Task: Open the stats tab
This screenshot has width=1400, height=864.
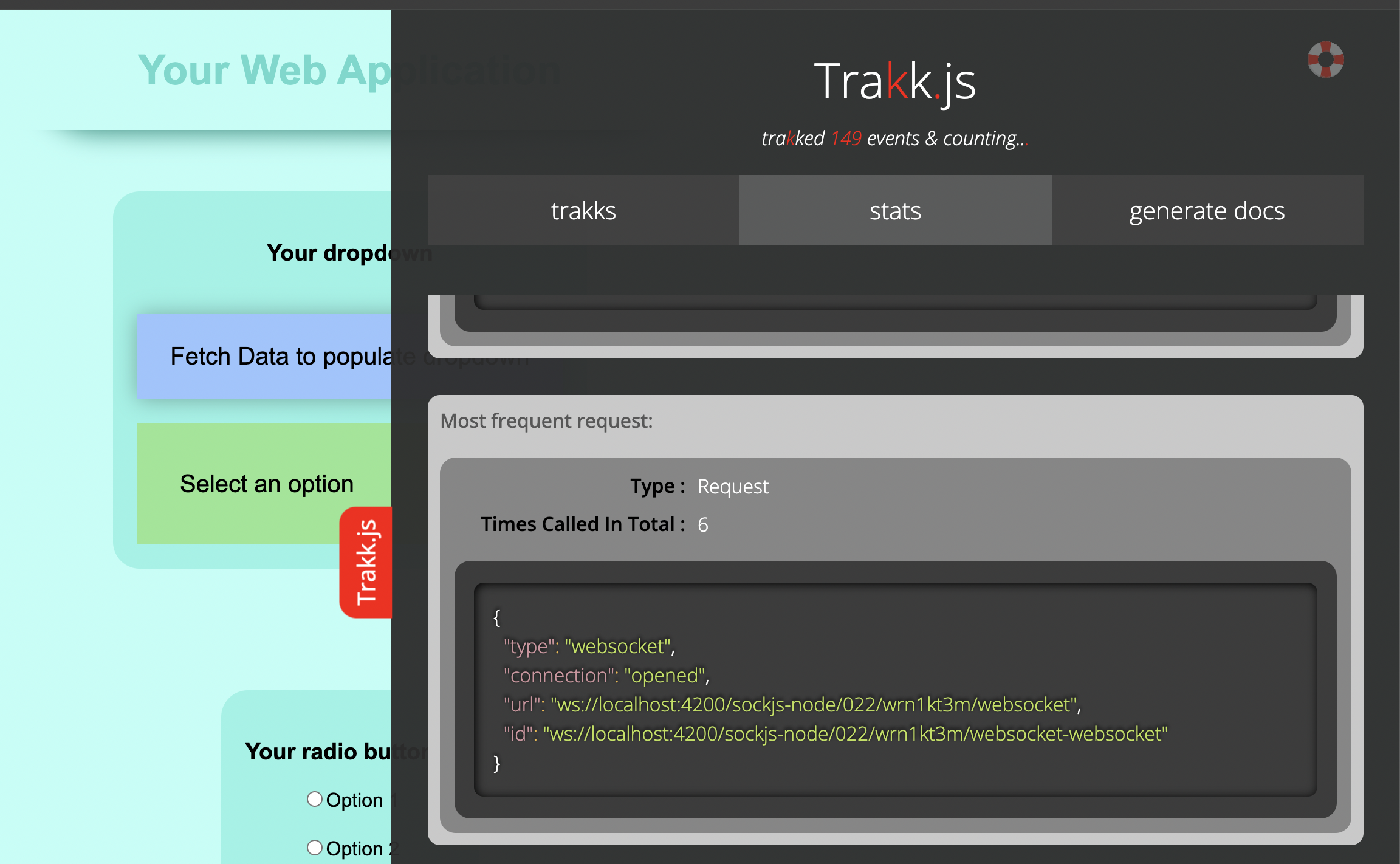Action: (895, 211)
